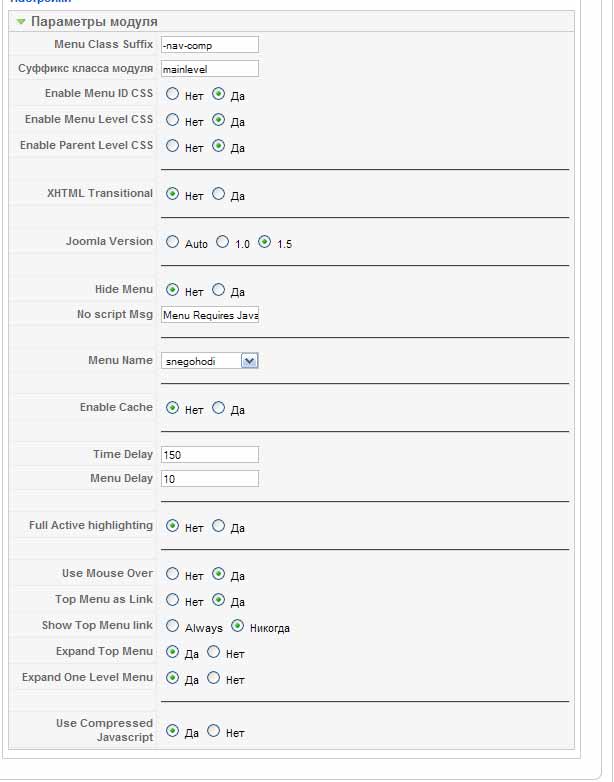This screenshot has height=782, width=614.
Task: Set Enable Menu Level CSS to Нет
Action: point(173,120)
